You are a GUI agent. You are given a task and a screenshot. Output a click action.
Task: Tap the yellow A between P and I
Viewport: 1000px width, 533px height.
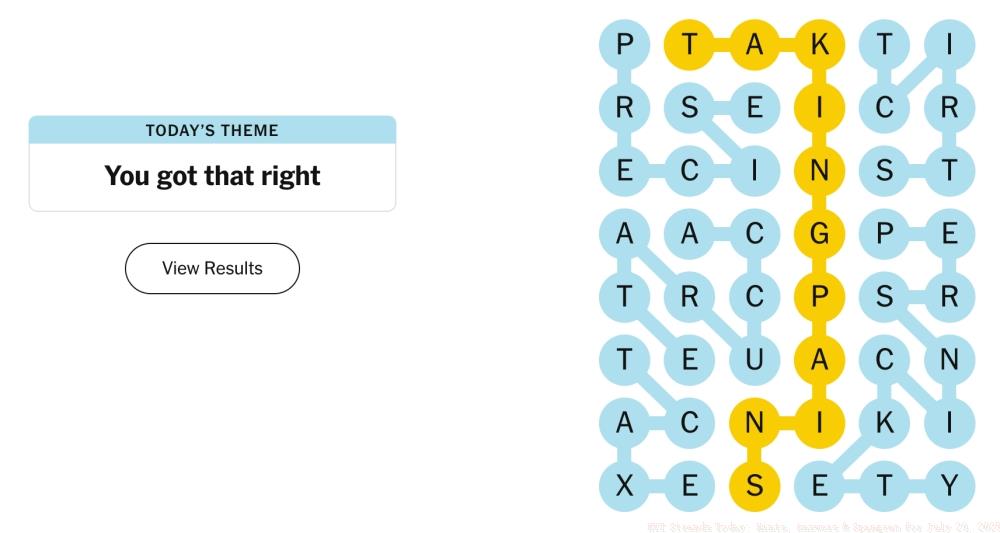tap(820, 360)
